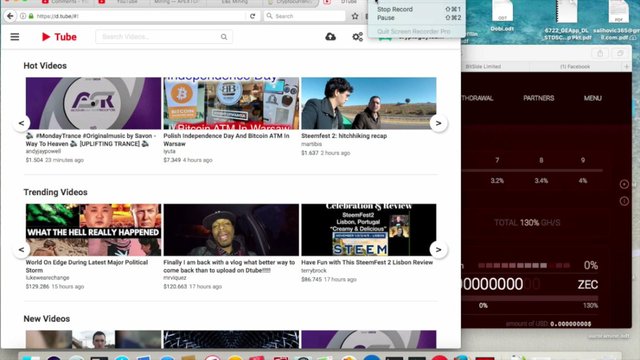Viewport: 640px width, 360px height.
Task: Open MENU in the mining site window
Action: pyautogui.click(x=592, y=98)
